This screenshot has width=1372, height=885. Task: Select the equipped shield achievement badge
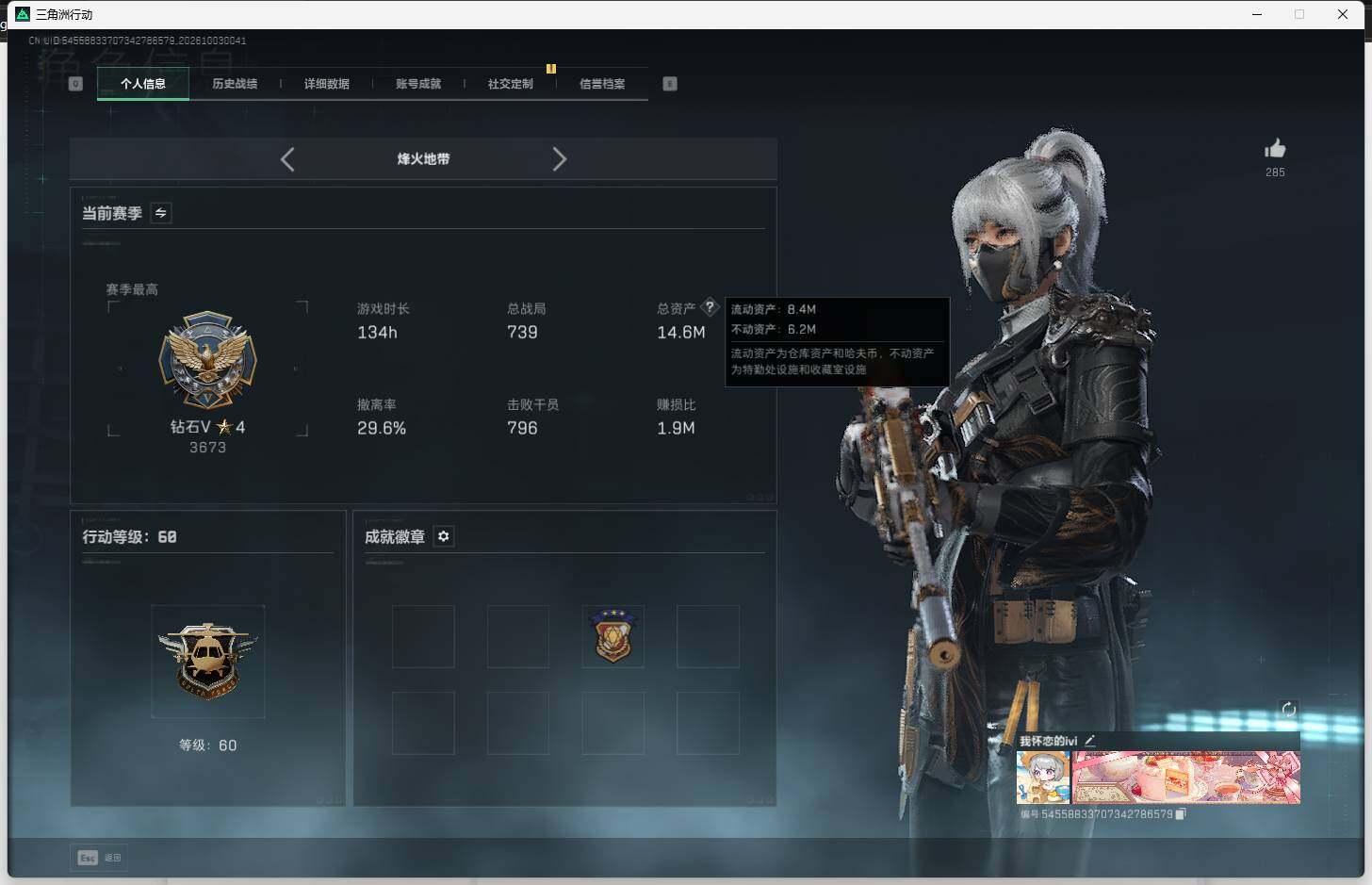coord(612,636)
